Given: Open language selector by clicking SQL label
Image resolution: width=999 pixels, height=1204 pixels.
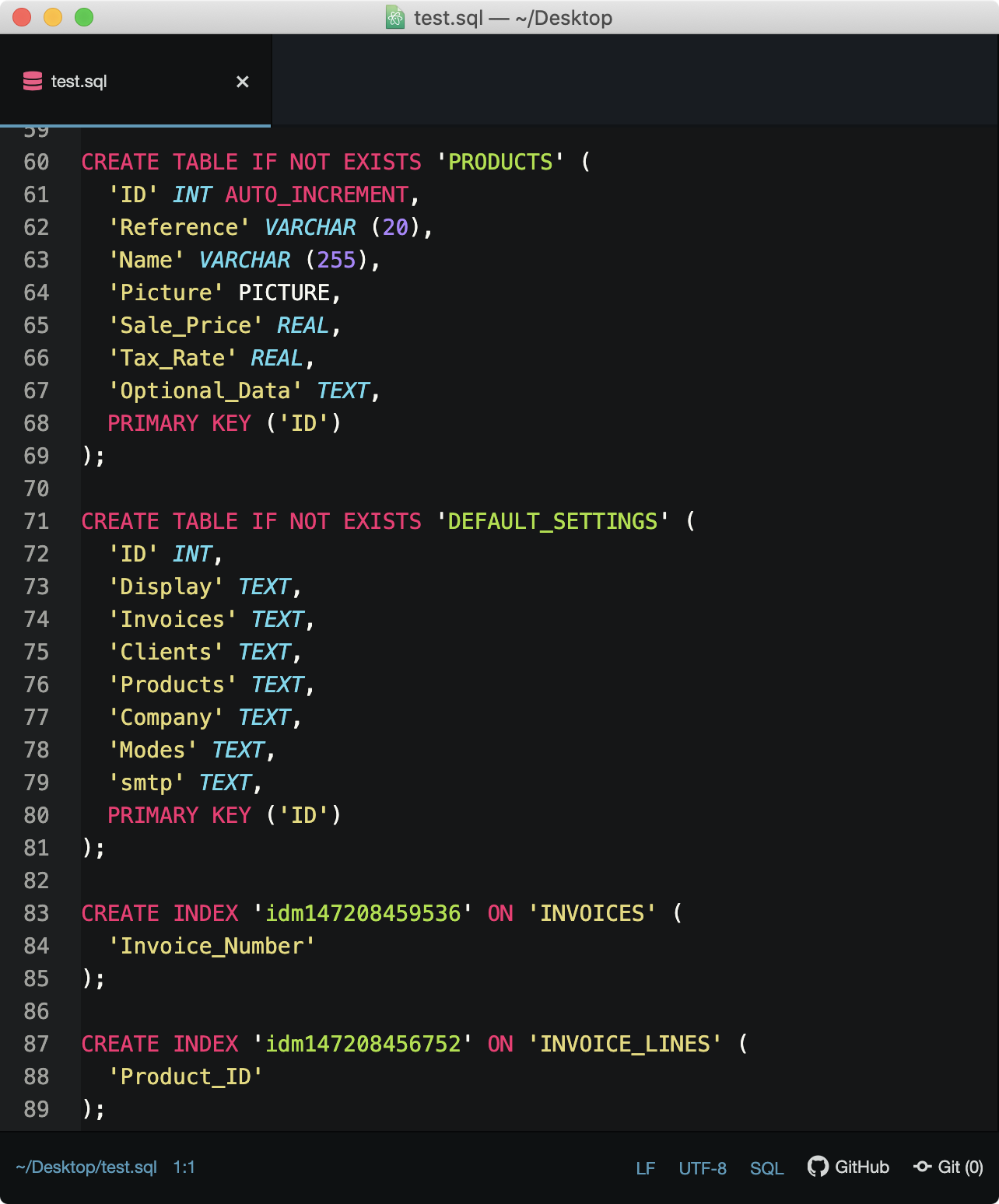Looking at the screenshot, I should pyautogui.click(x=767, y=1167).
